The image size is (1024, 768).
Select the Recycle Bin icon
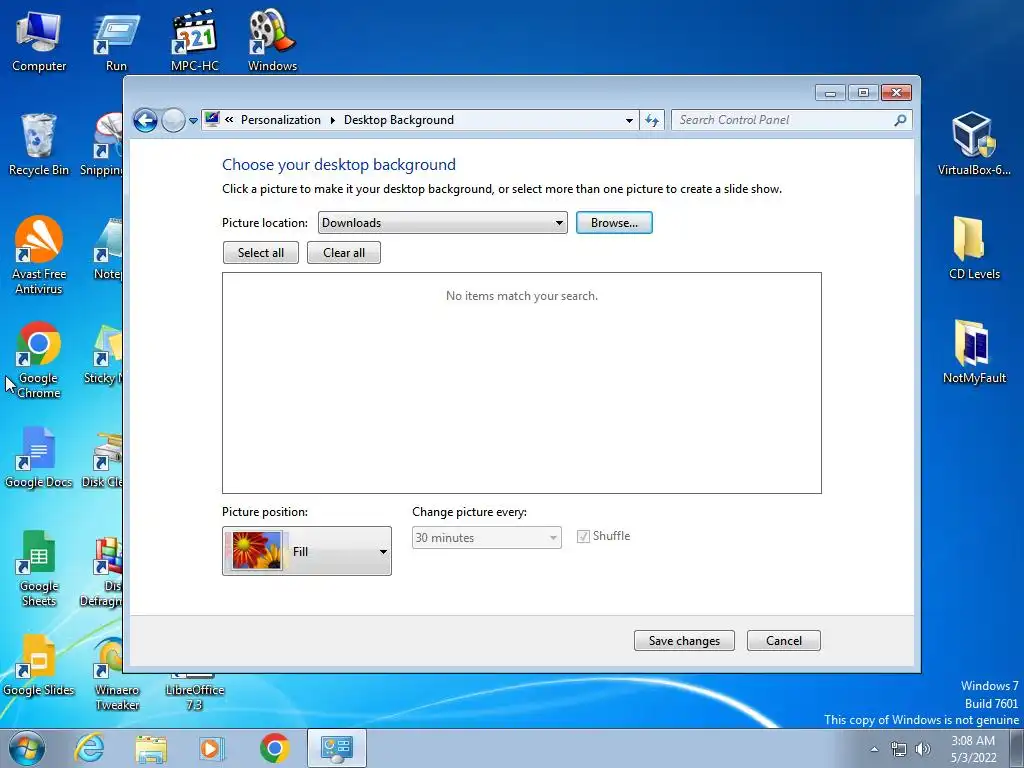point(39,144)
